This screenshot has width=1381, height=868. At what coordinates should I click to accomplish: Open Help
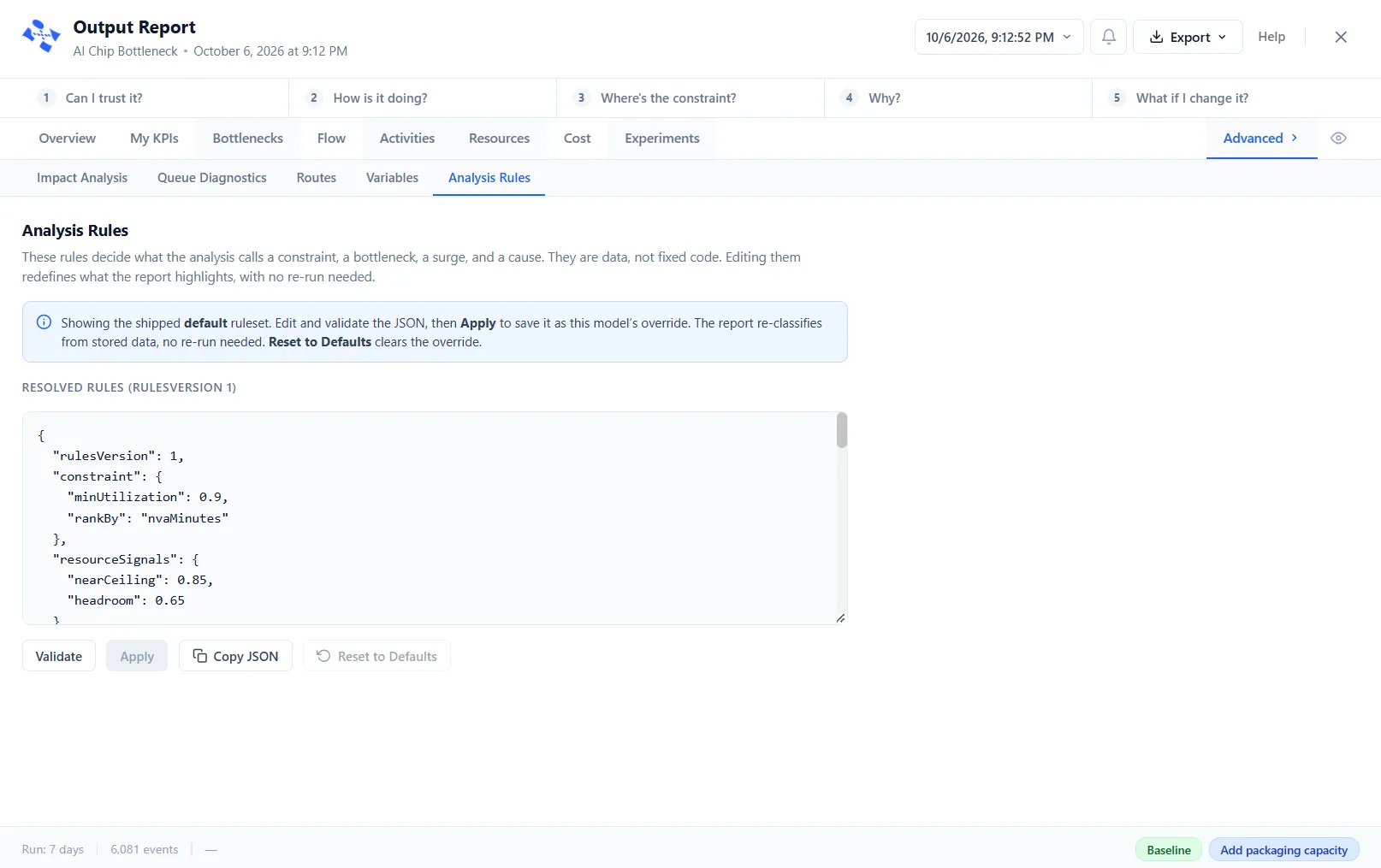pyautogui.click(x=1271, y=37)
